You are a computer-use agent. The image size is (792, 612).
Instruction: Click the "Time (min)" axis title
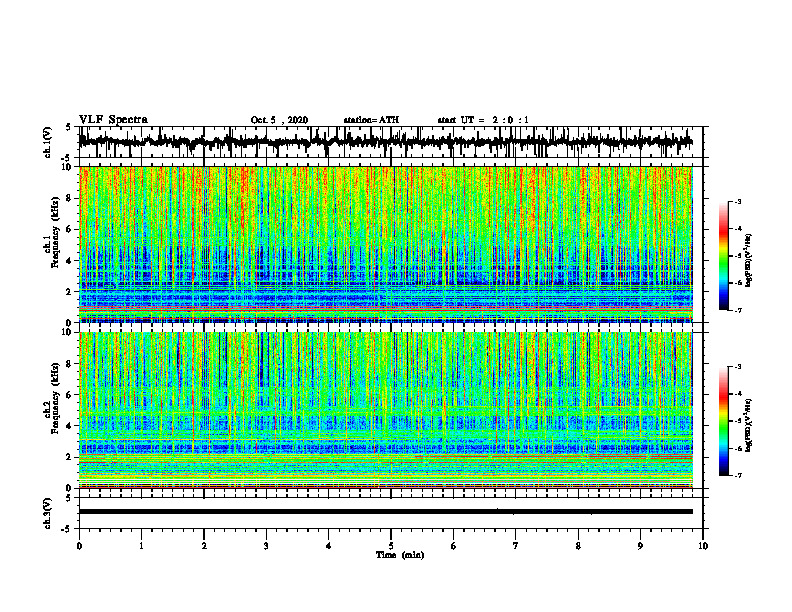tap(400, 555)
